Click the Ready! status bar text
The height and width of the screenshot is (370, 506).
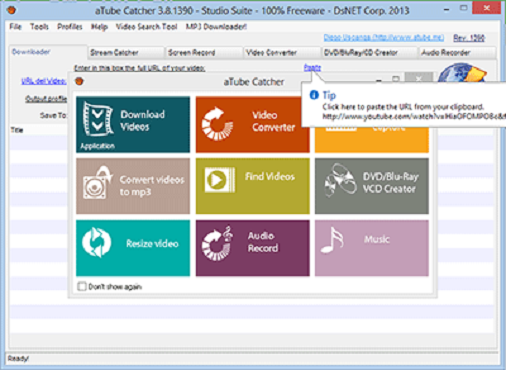coord(18,358)
